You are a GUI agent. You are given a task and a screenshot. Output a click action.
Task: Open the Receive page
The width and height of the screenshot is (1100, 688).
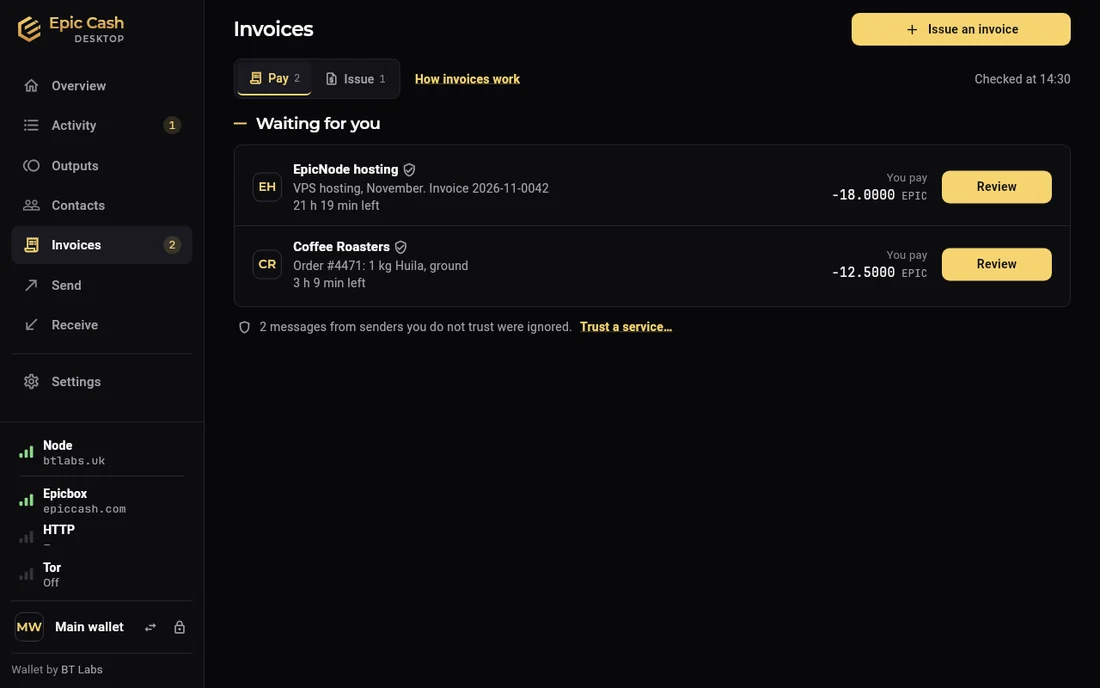102,325
